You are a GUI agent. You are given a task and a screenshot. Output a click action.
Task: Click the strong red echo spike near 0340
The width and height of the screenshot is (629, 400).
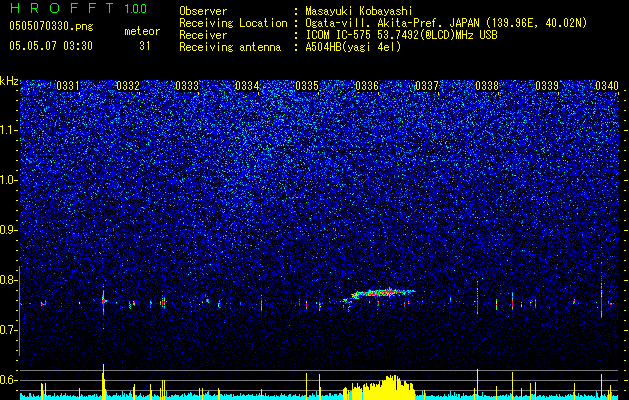(x=601, y=299)
